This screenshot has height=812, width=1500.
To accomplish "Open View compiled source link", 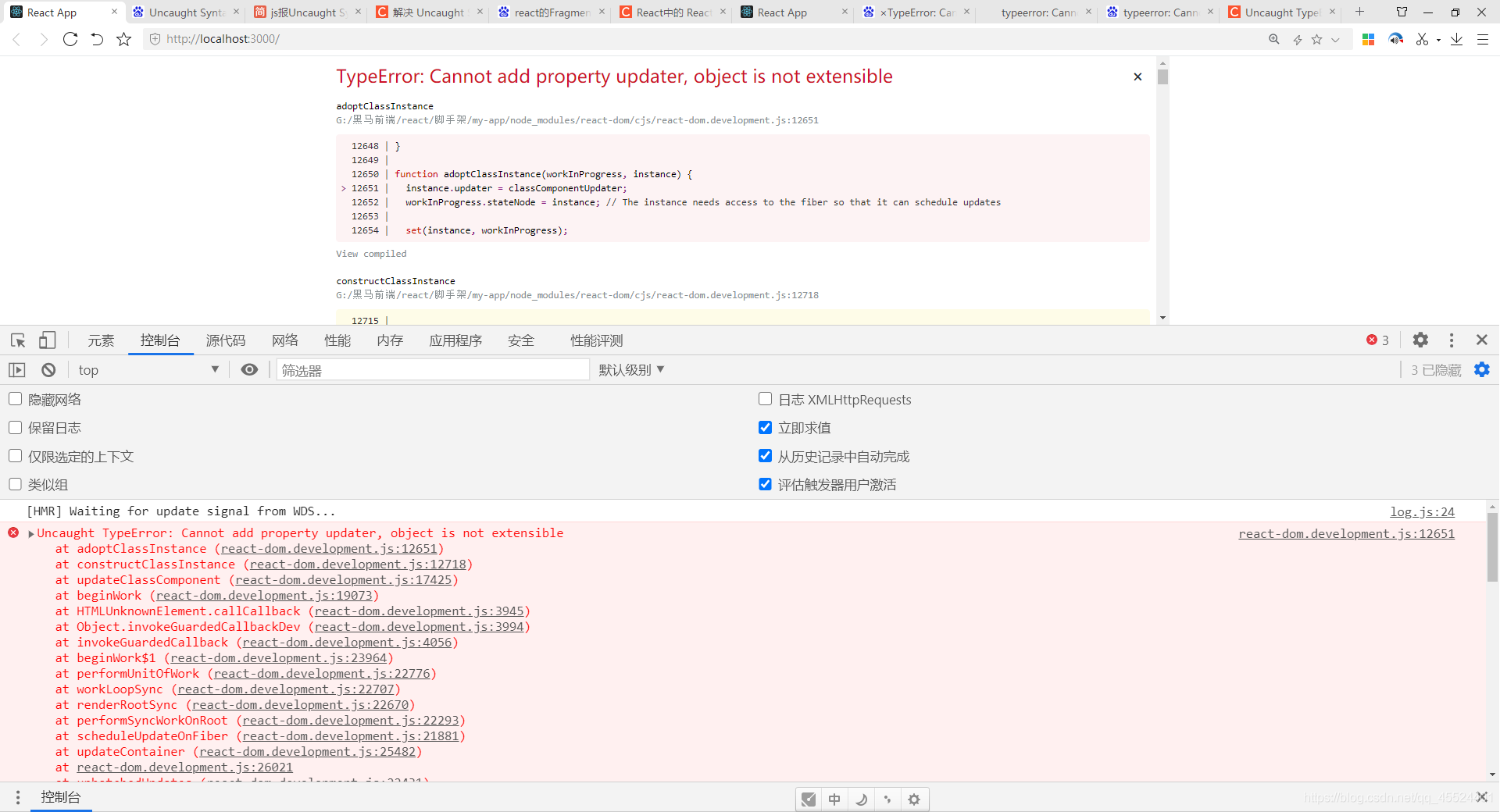I will tap(371, 254).
